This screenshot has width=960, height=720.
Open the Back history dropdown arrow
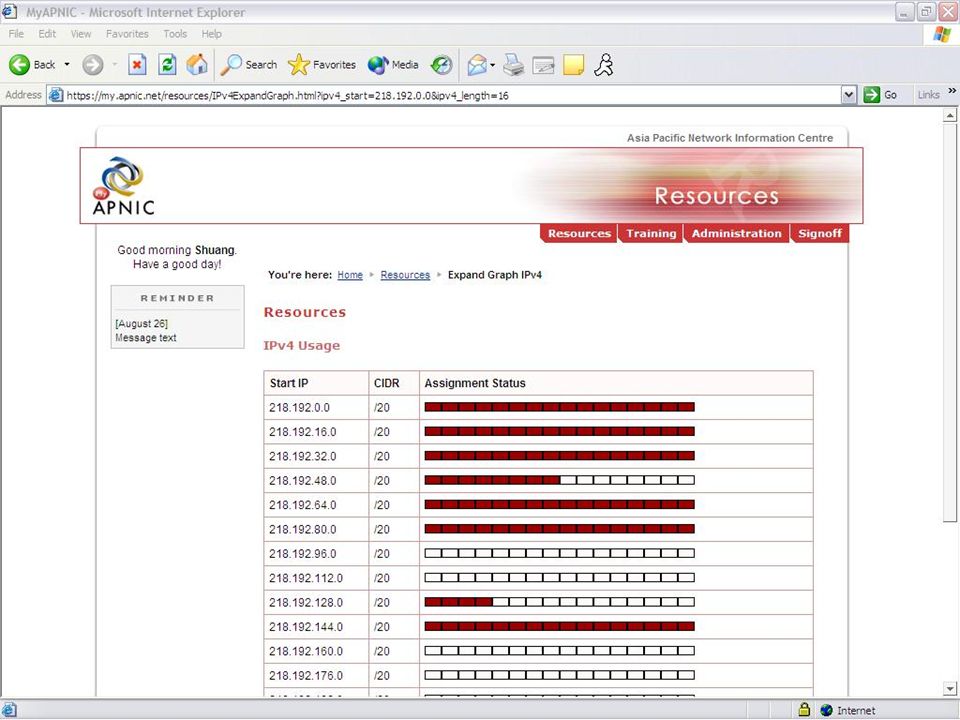67,64
